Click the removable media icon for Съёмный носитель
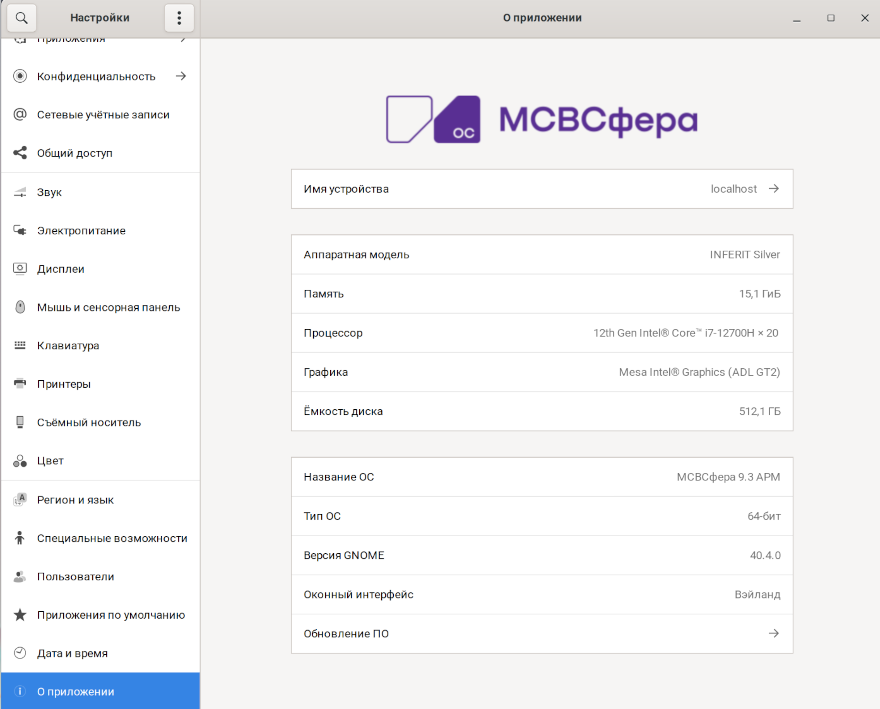 [x=20, y=422]
